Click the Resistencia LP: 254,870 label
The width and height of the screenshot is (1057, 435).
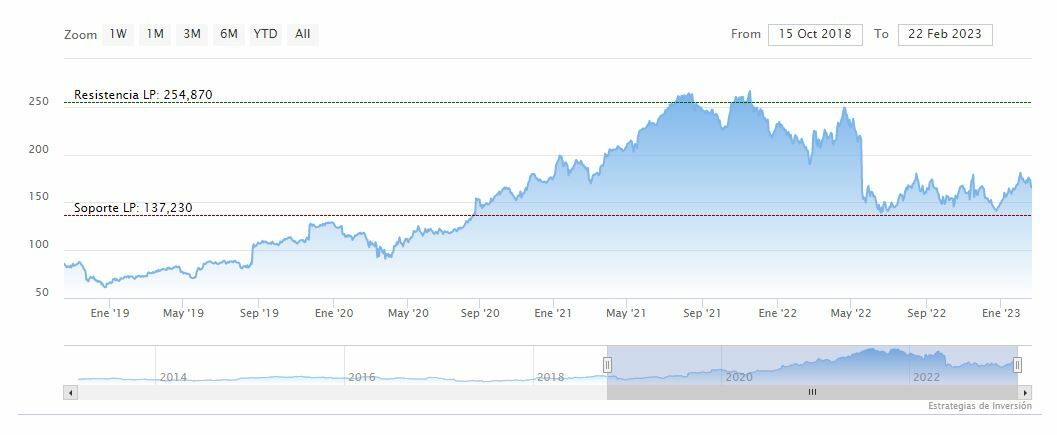143,95
